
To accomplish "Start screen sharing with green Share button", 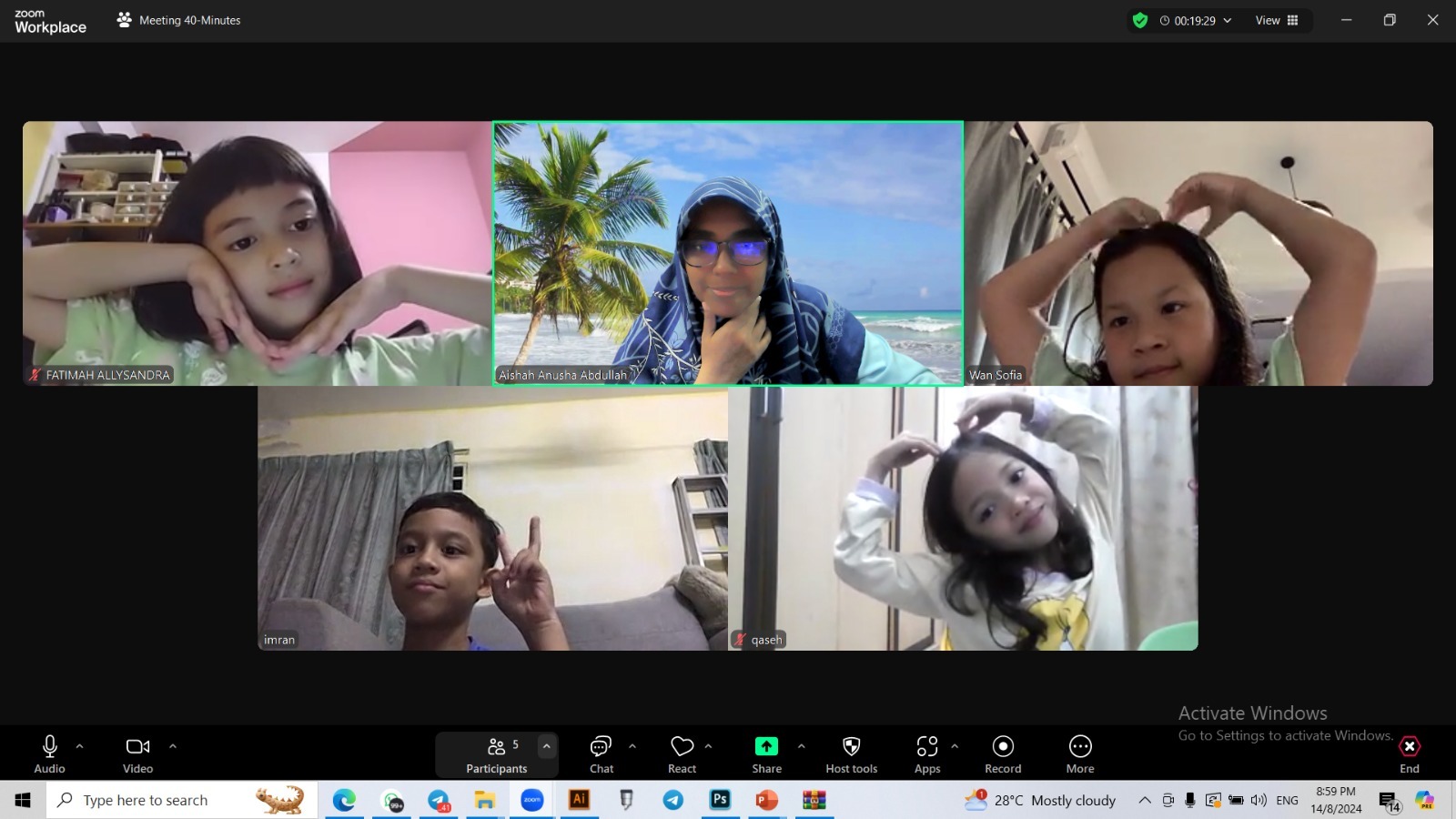I will click(x=766, y=754).
